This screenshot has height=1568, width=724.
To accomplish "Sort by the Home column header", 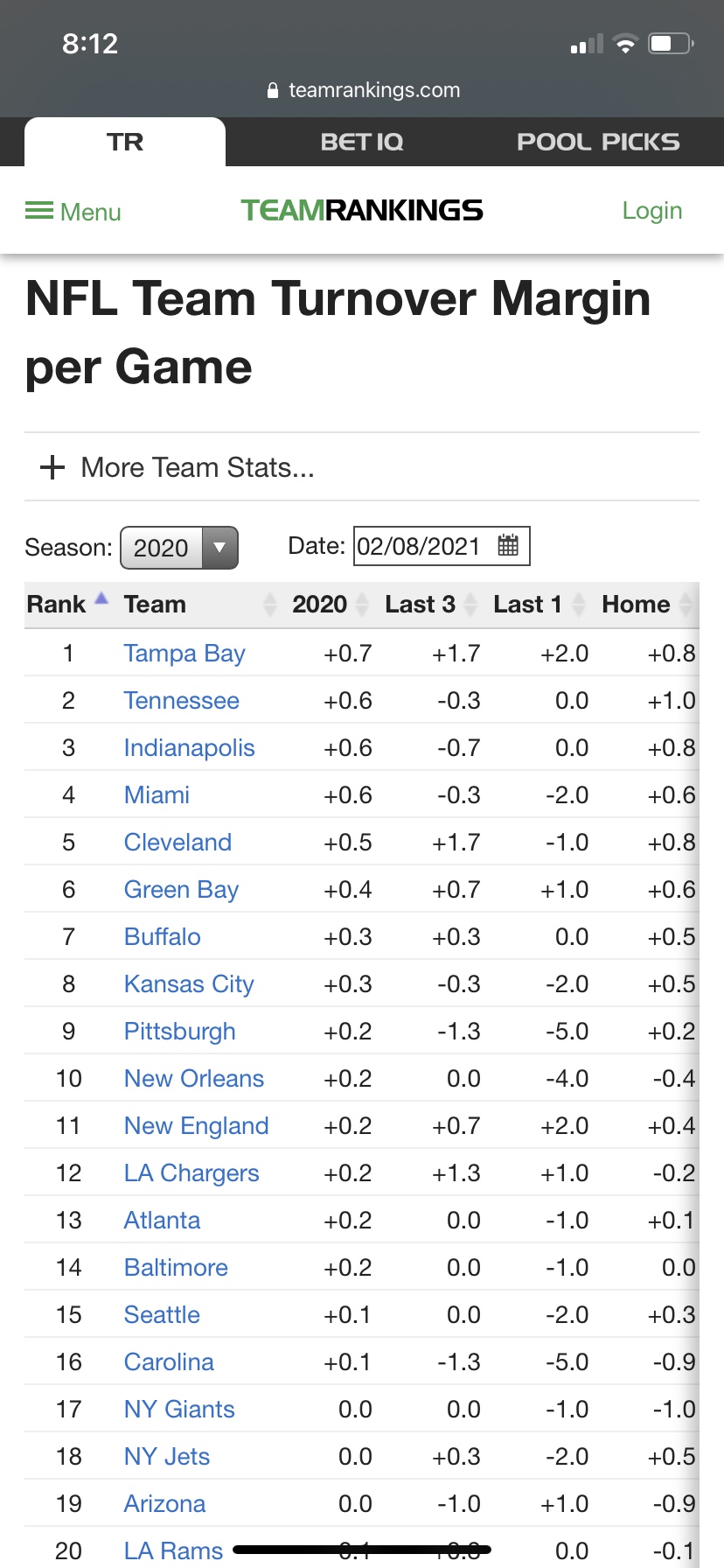I will 637,604.
